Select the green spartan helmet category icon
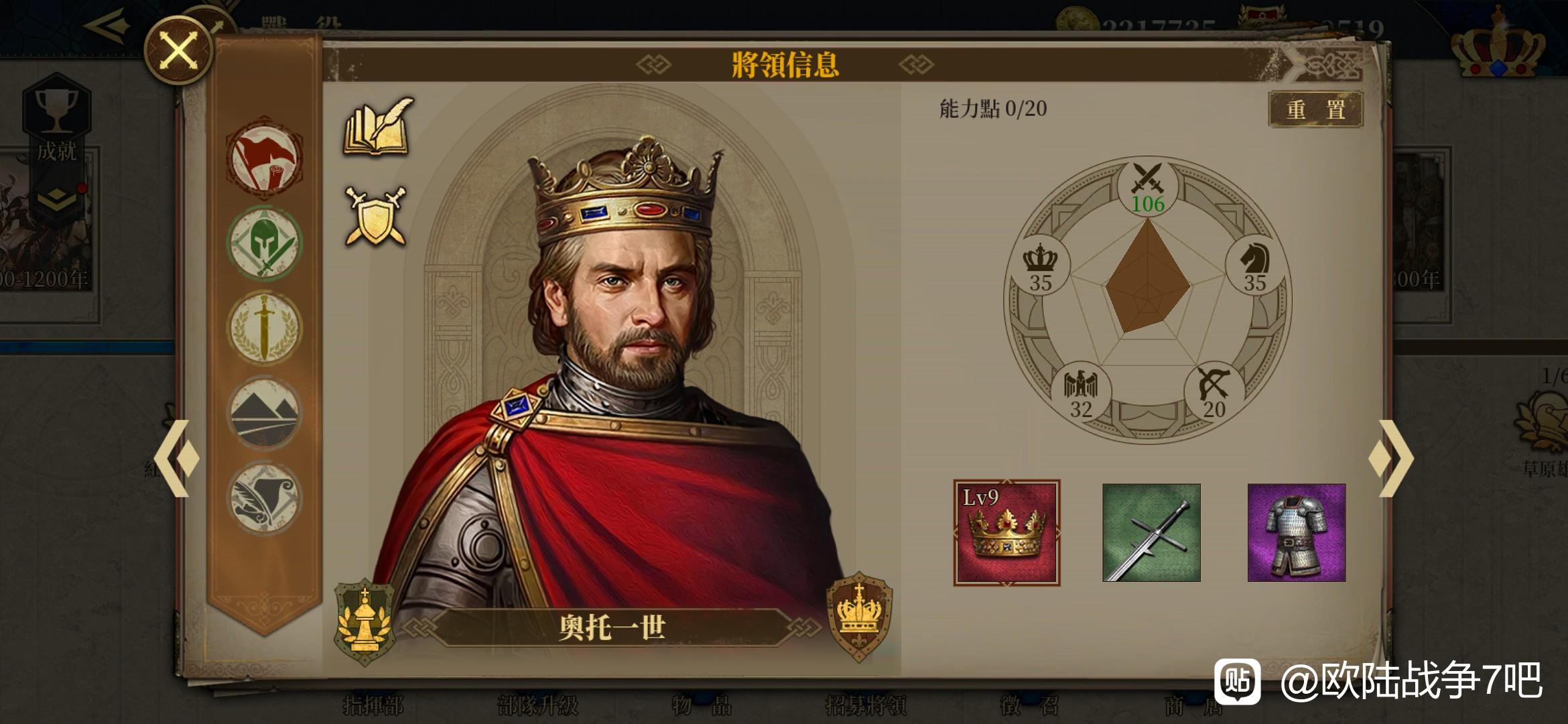This screenshot has width=1568, height=724. pyautogui.click(x=265, y=243)
